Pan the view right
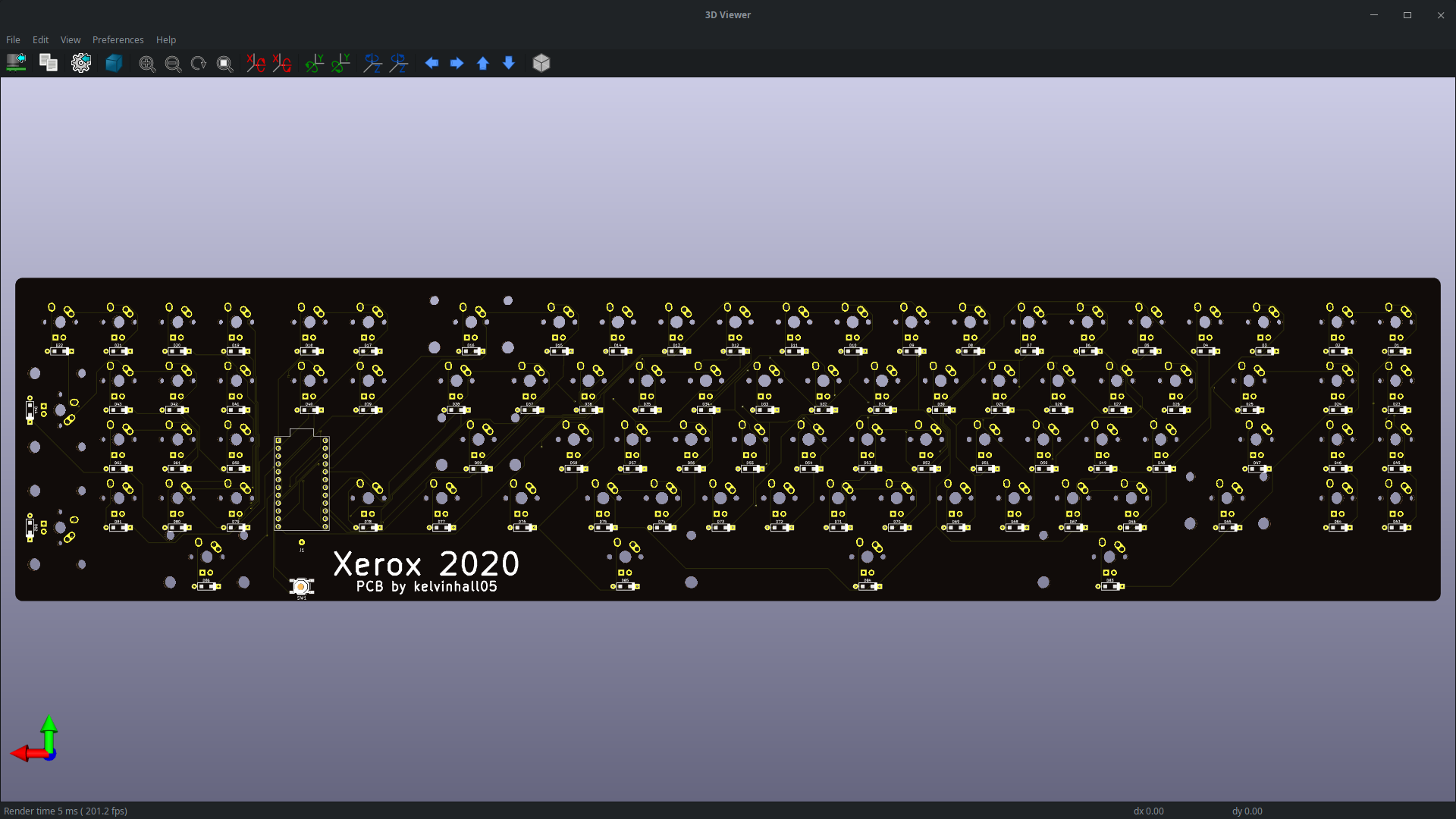 coord(457,63)
